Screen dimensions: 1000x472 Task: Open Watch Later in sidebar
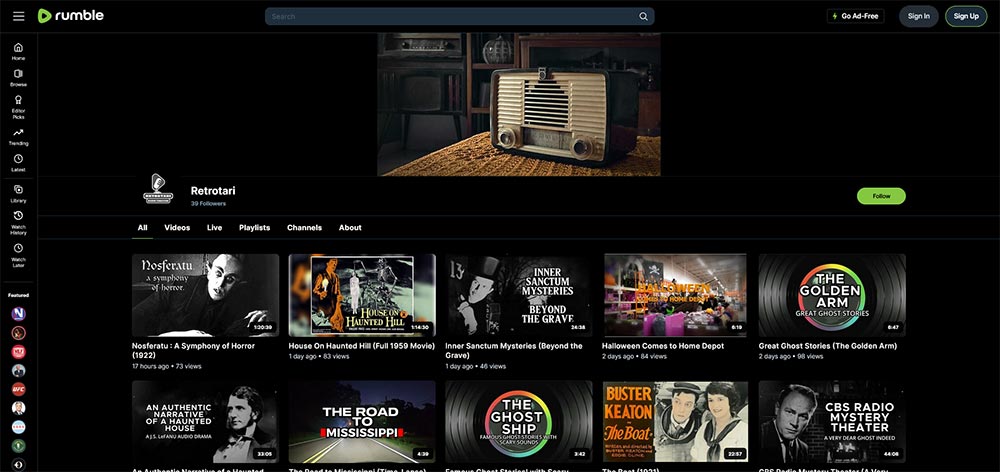click(18, 255)
